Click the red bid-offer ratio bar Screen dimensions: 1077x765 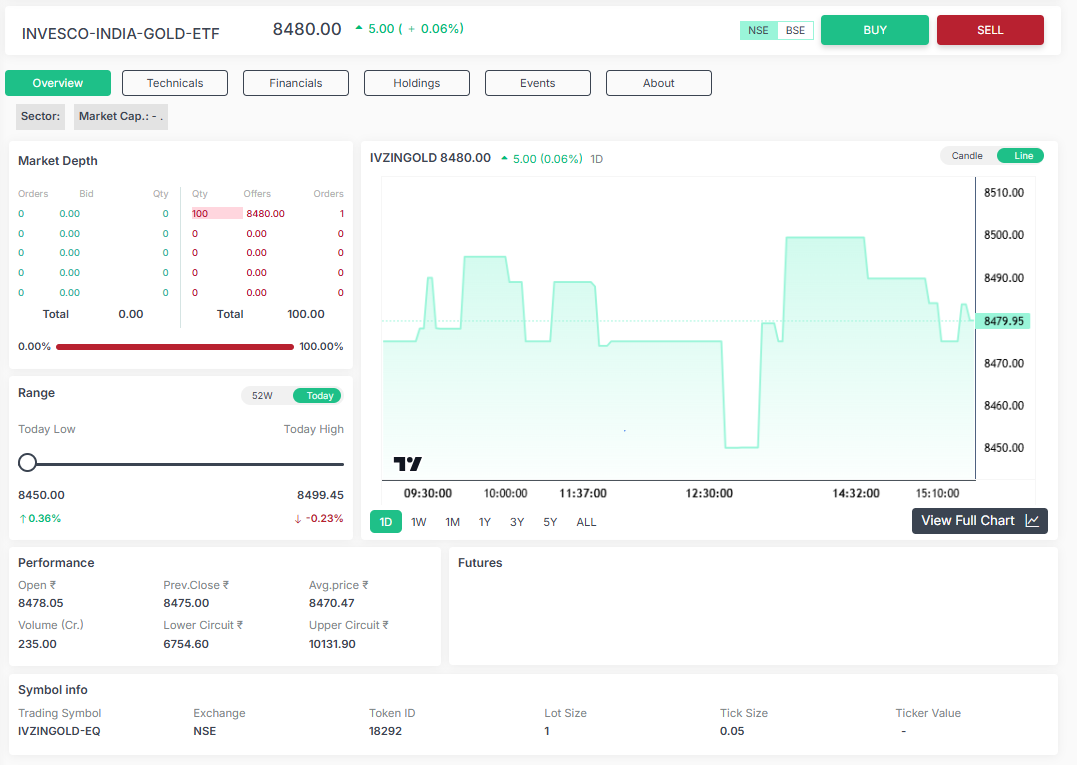(x=175, y=347)
